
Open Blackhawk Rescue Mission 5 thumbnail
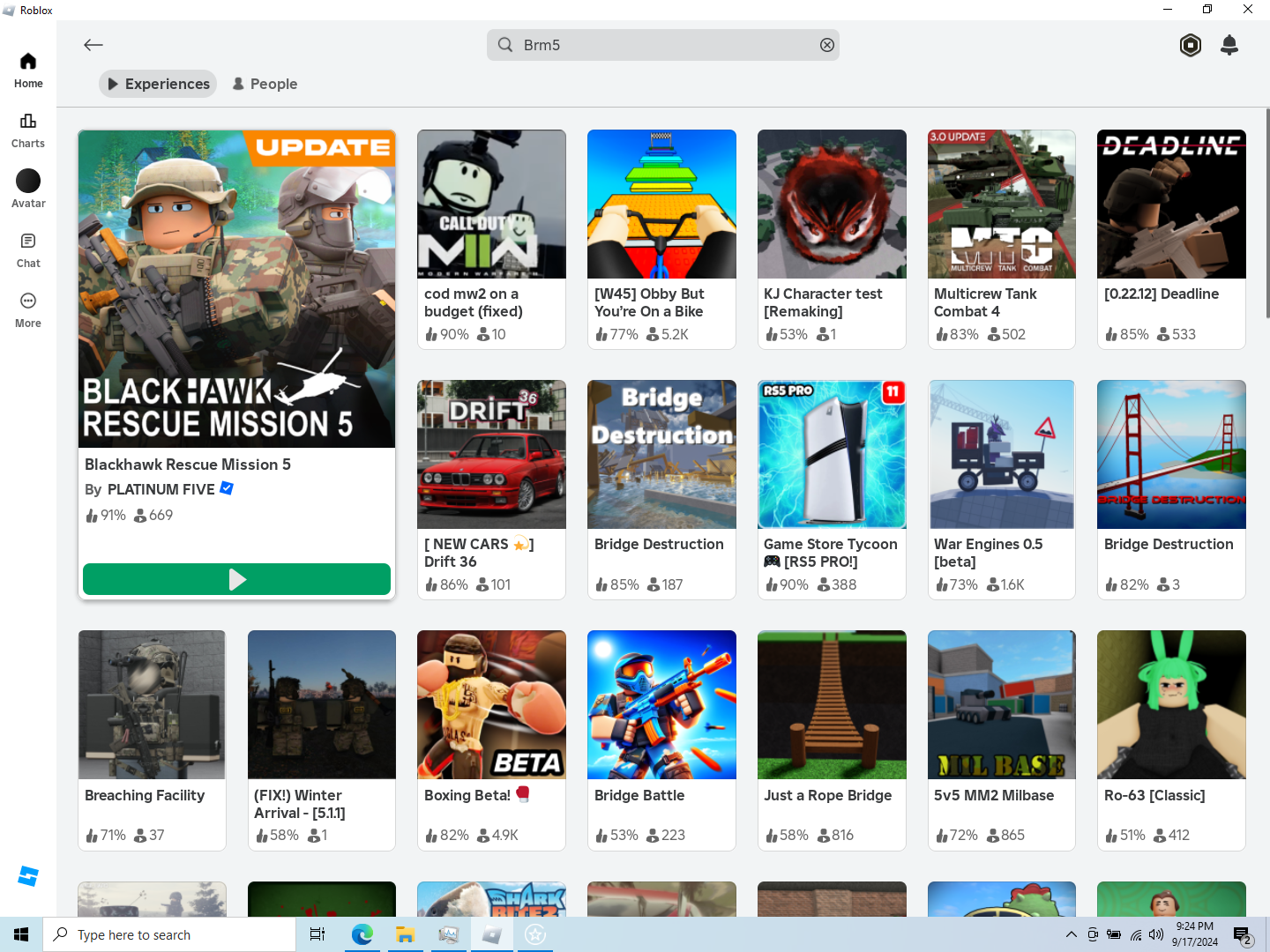click(236, 289)
